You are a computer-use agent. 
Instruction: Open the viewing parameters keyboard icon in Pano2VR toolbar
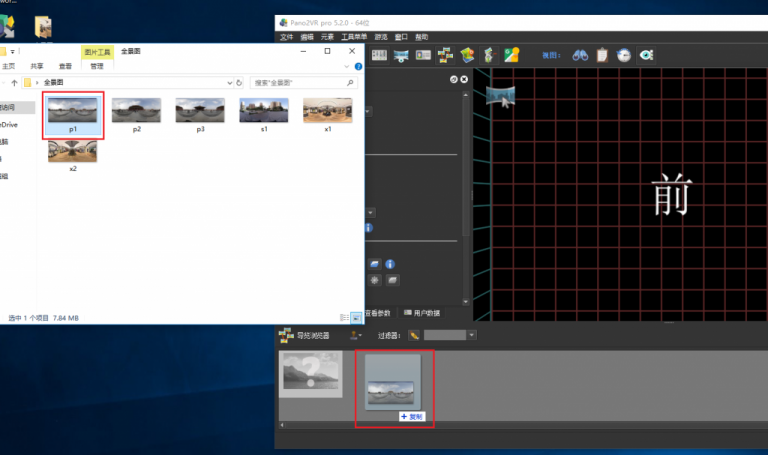379,55
